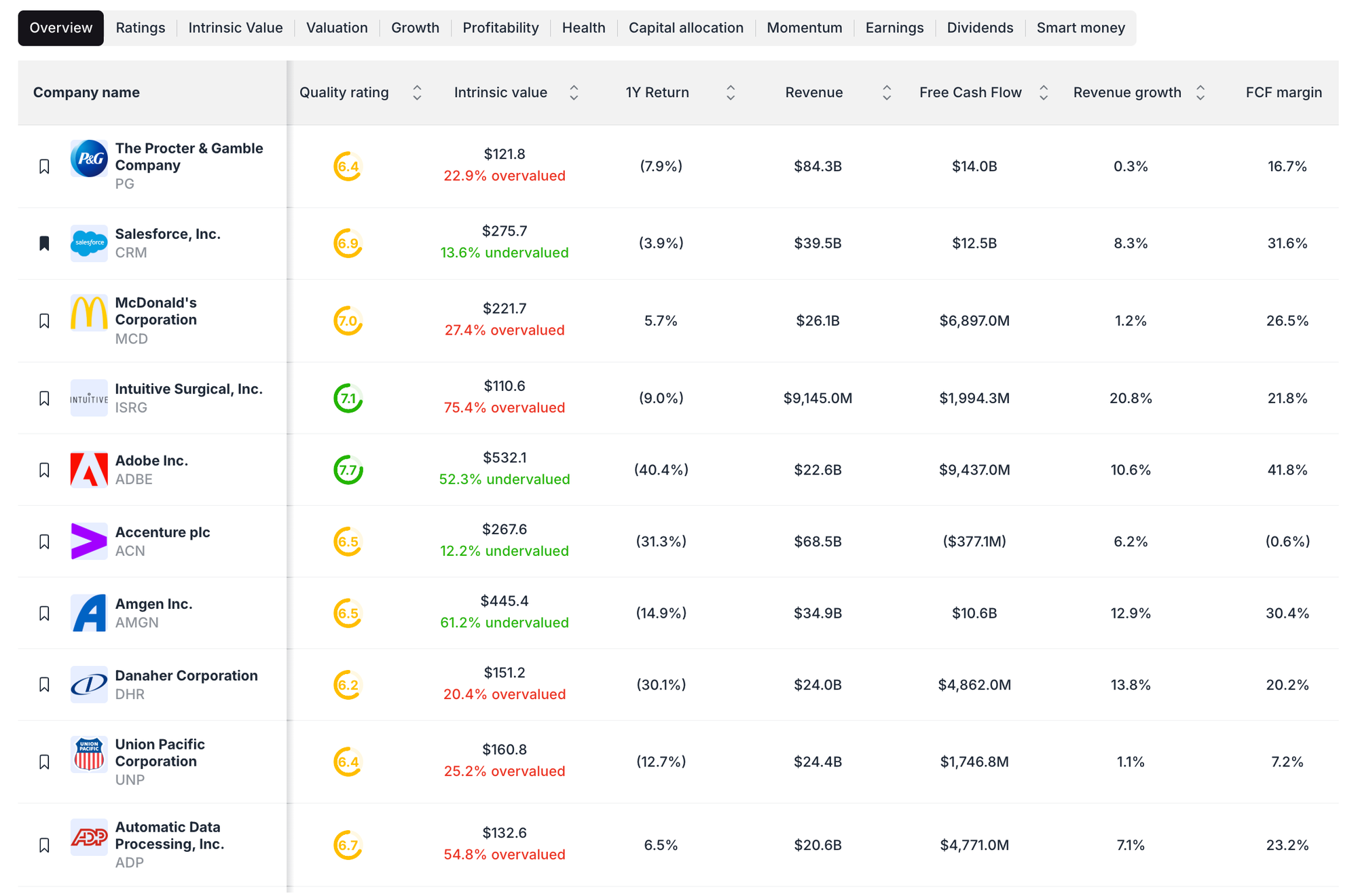The height and width of the screenshot is (896, 1358).
Task: Open the Intrinsic Value tab
Action: pyautogui.click(x=236, y=28)
